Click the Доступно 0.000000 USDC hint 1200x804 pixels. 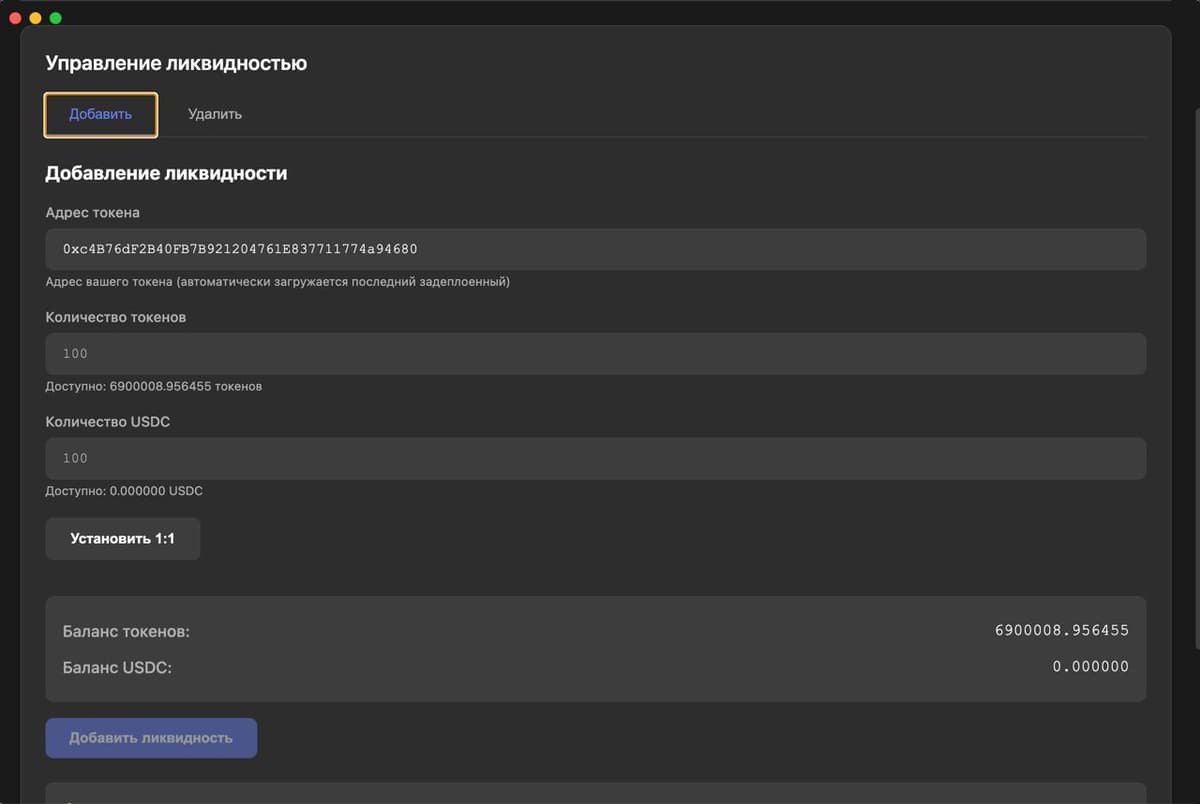coord(124,491)
